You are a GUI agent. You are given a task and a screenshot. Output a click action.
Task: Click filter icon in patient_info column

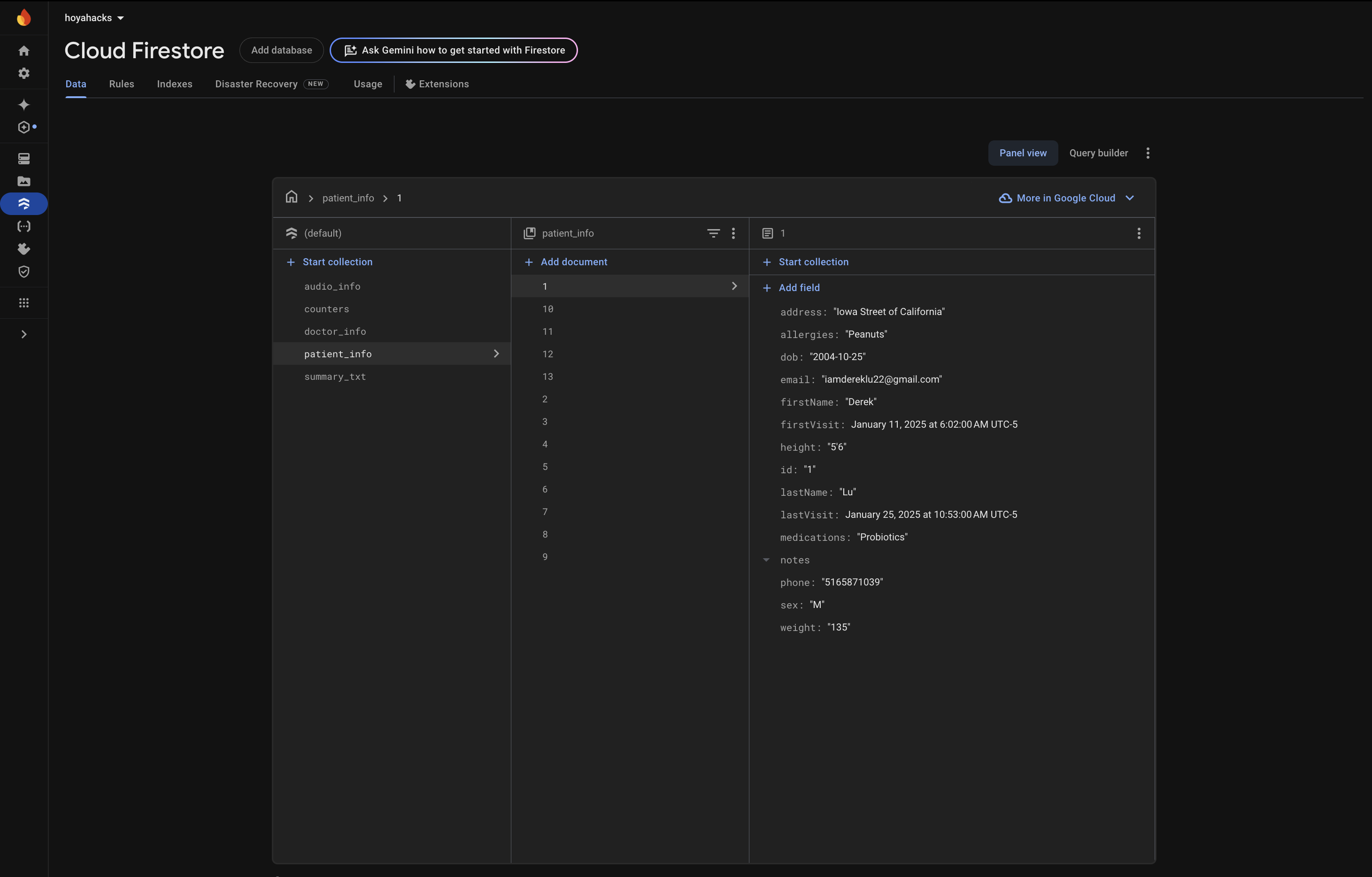pyautogui.click(x=713, y=233)
